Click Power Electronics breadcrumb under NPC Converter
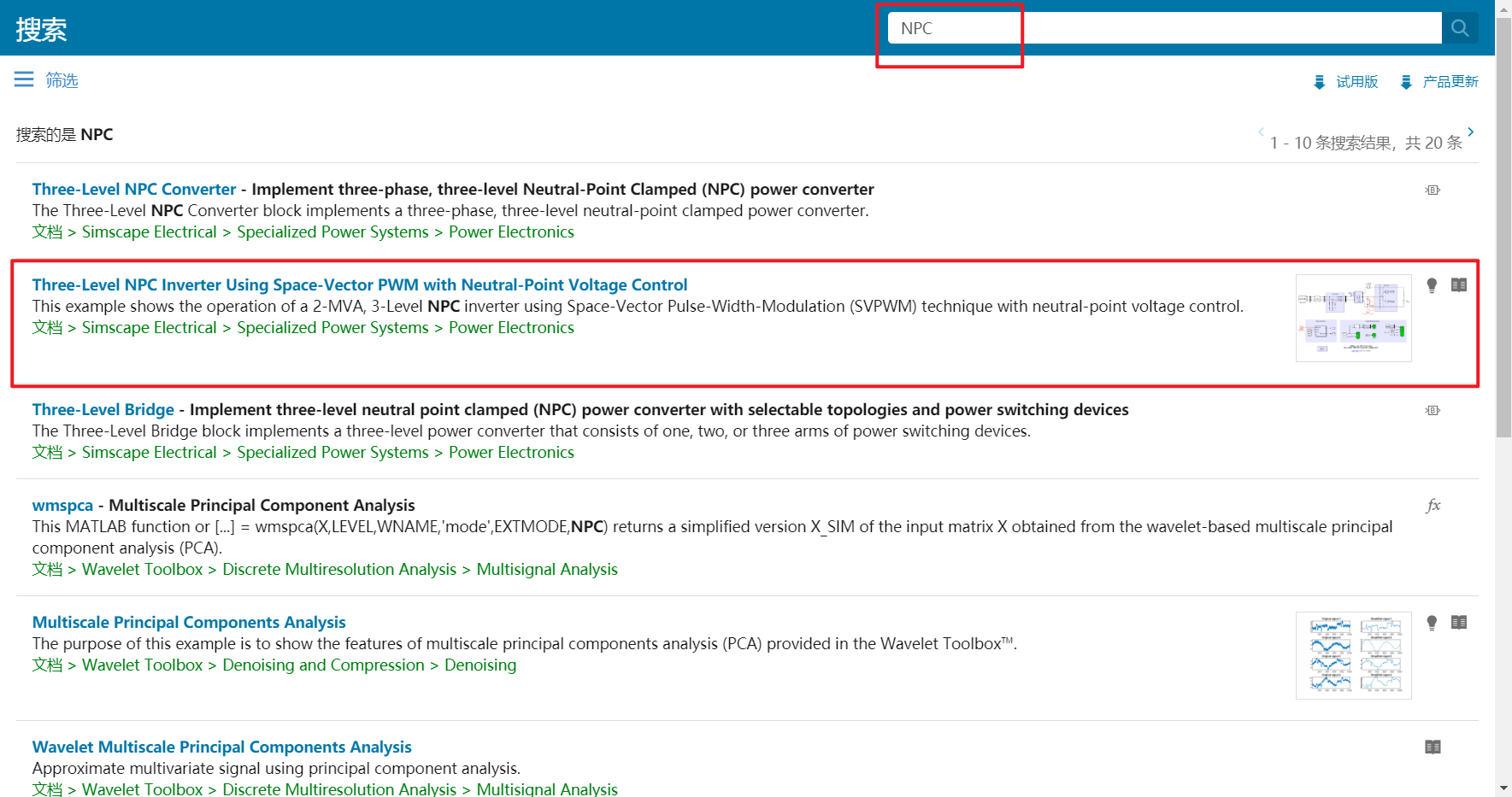The image size is (1512, 797). pos(511,232)
